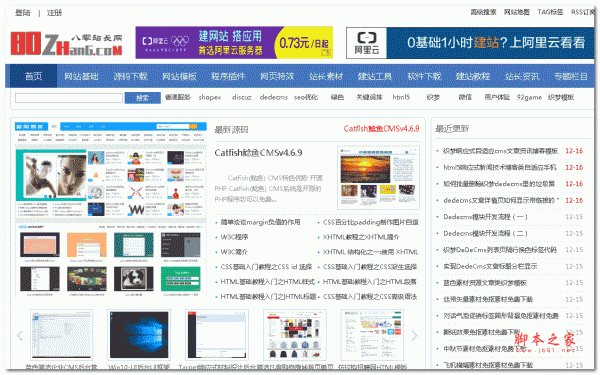This screenshot has height=375, width=600.
Task: Open RSS订阅 link
Action: (x=583, y=12)
